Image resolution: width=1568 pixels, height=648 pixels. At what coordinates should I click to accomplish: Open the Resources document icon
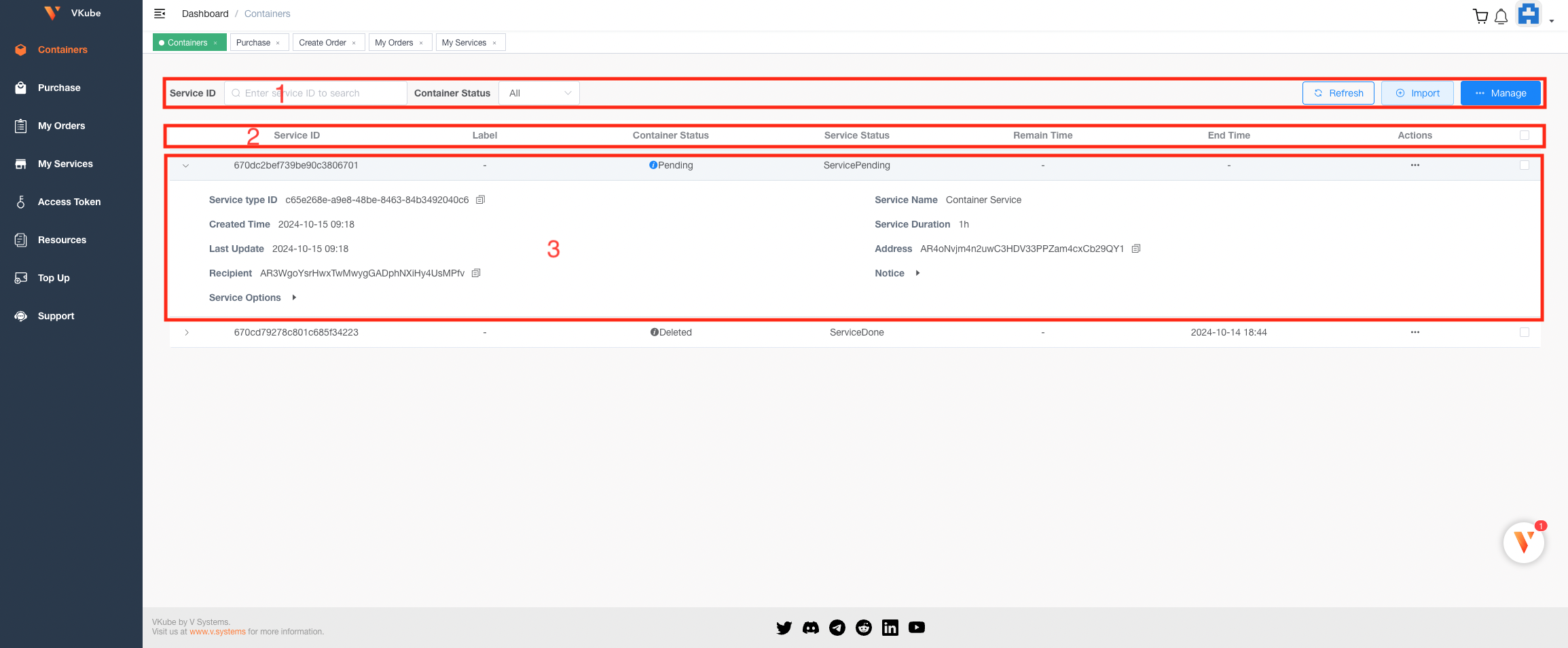point(21,240)
